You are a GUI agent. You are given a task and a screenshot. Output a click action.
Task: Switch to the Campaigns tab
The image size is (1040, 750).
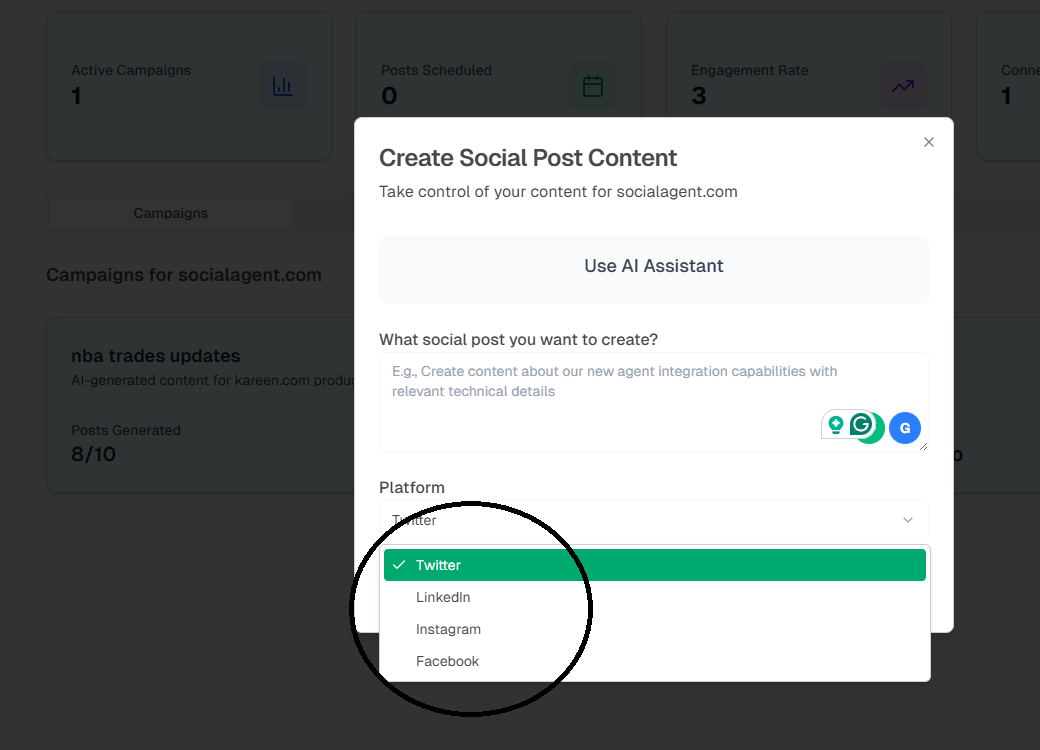tap(171, 213)
